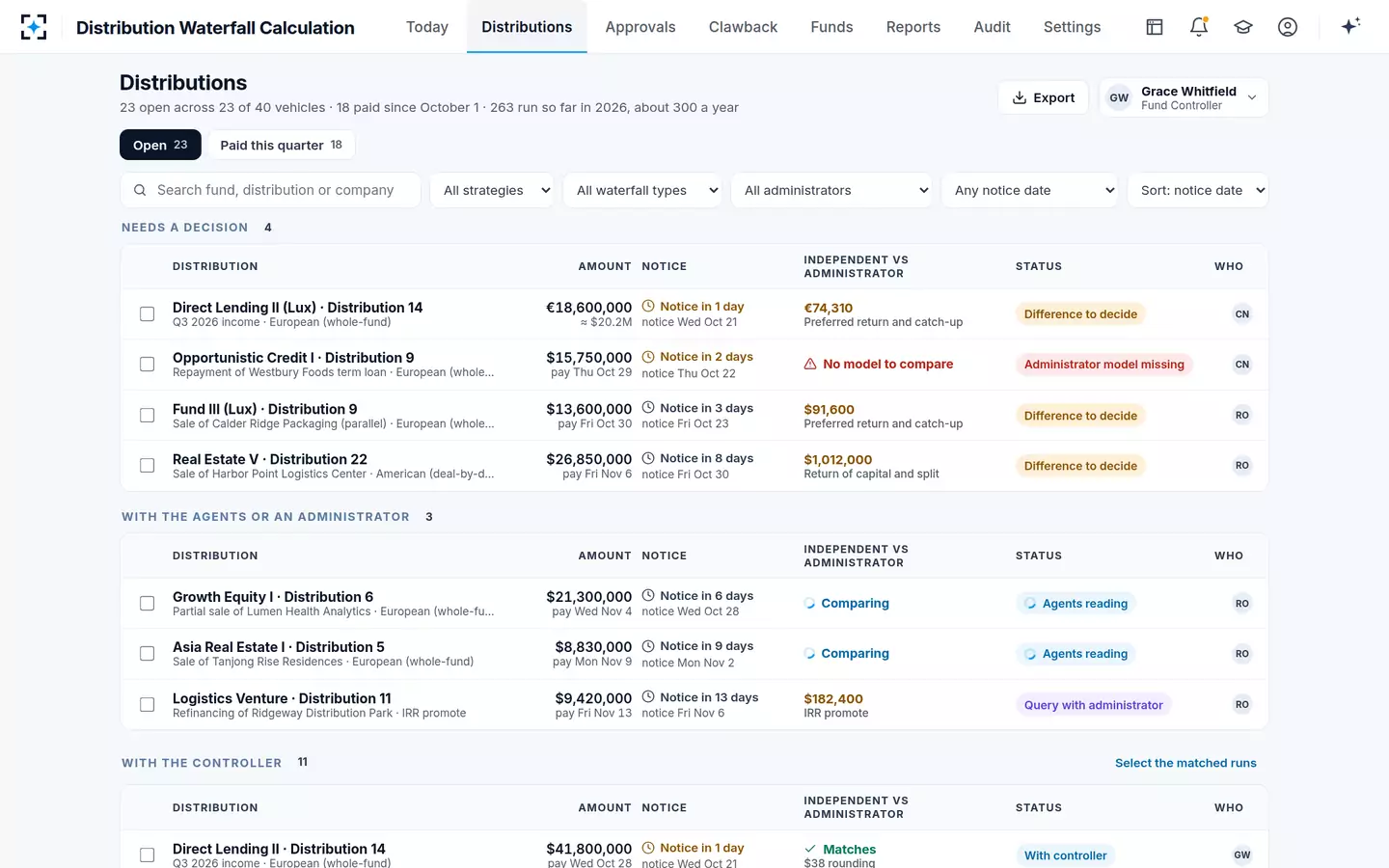
Task: Select Asia Real Estate I Distribution 5 checkbox
Action: click(147, 654)
